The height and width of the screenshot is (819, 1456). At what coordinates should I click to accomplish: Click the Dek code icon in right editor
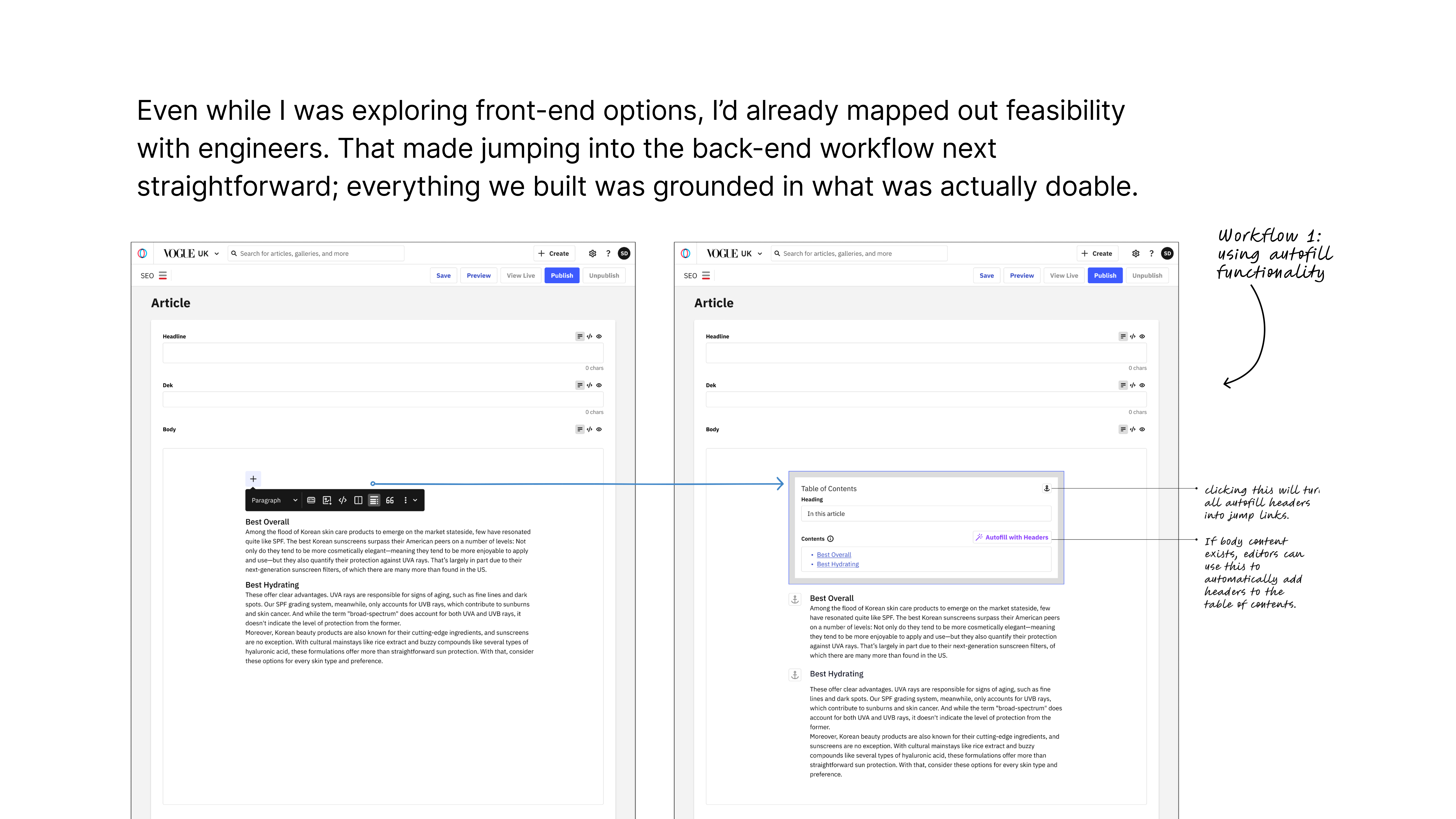coord(1133,385)
